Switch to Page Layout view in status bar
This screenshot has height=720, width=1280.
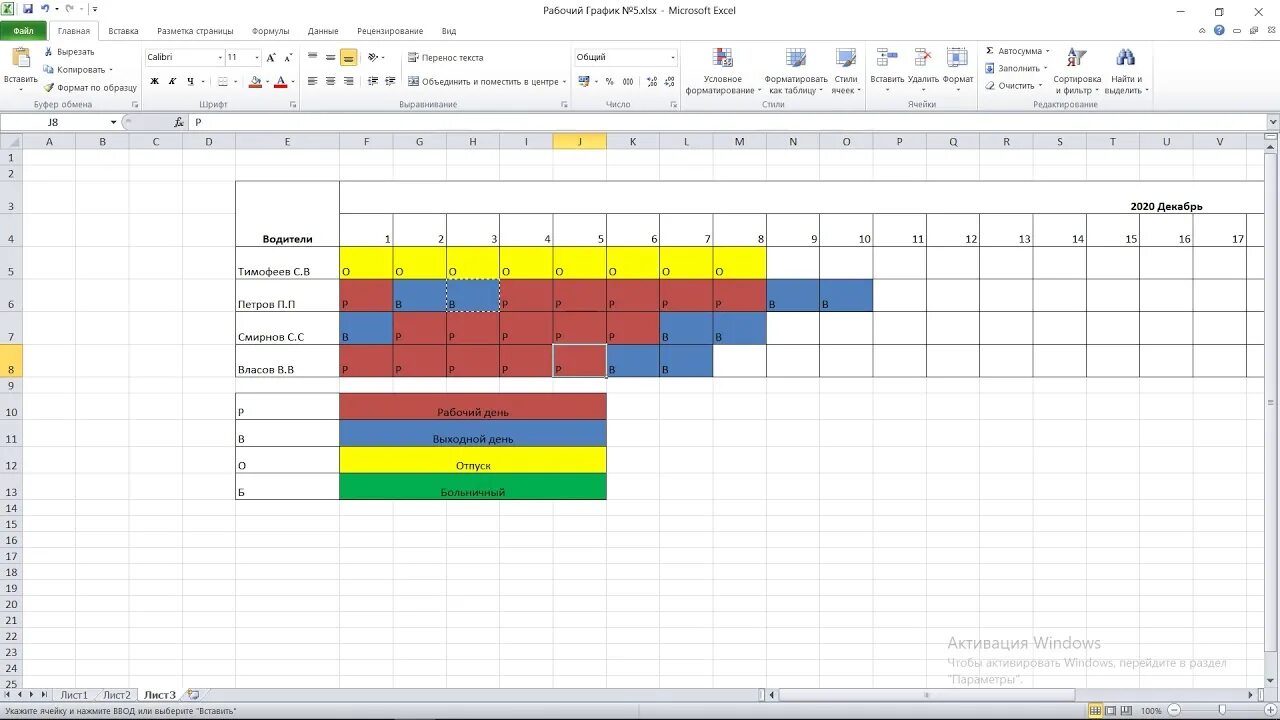[x=1112, y=711]
